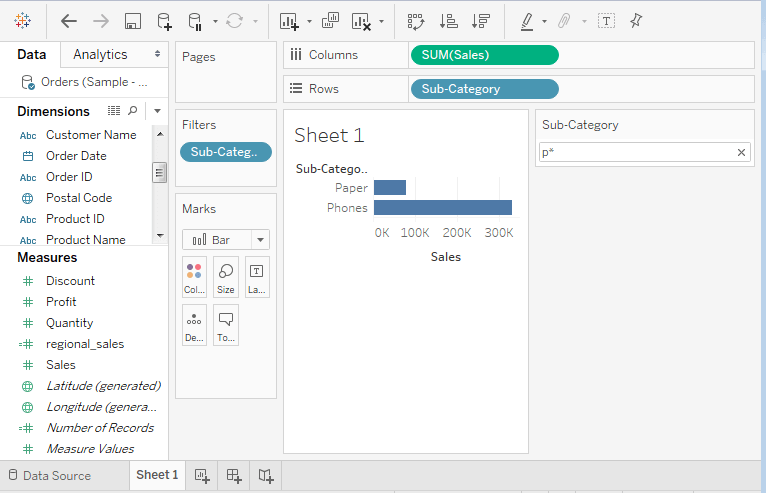Click the Size button on Marks card
Image resolution: width=766 pixels, height=493 pixels.
tap(226, 277)
